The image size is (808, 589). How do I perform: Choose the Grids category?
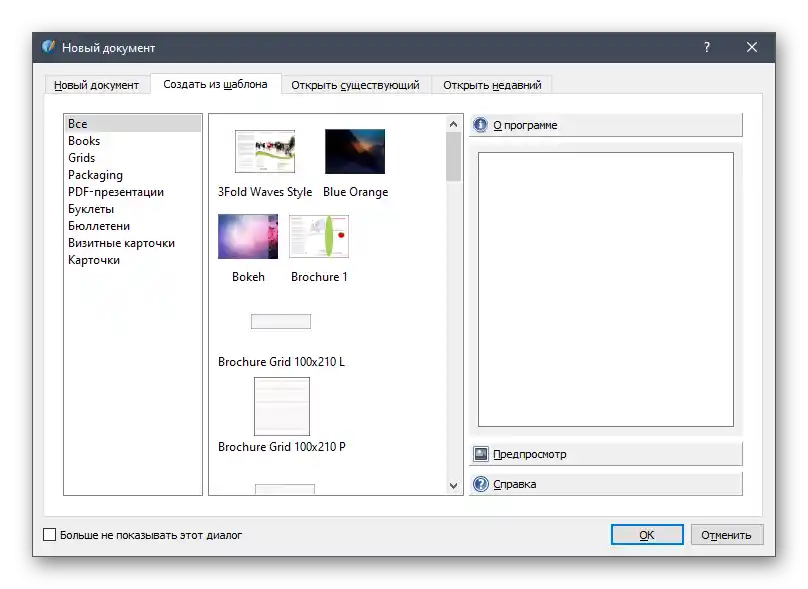click(x=132, y=158)
